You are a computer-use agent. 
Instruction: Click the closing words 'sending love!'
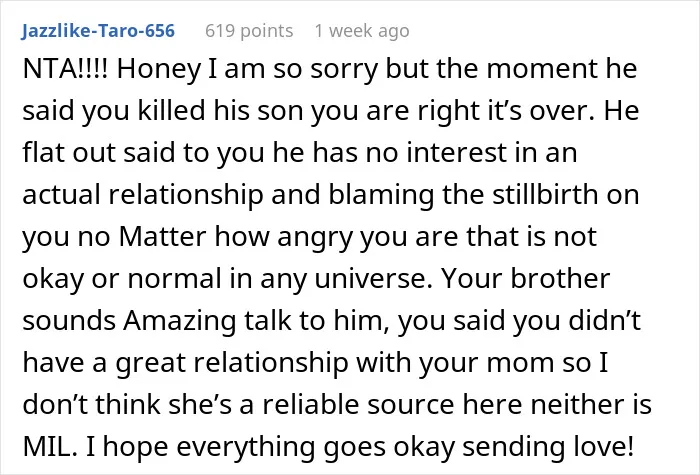[x=548, y=448]
